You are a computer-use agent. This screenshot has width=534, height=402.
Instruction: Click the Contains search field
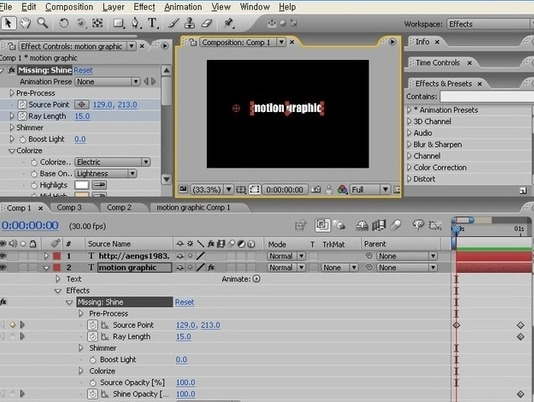487,97
